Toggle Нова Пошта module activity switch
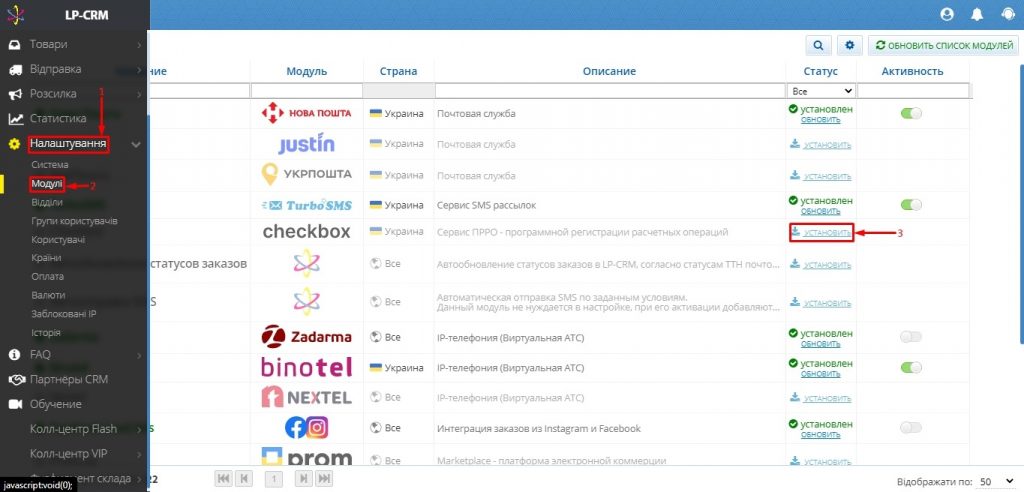1024x492 pixels. (911, 113)
